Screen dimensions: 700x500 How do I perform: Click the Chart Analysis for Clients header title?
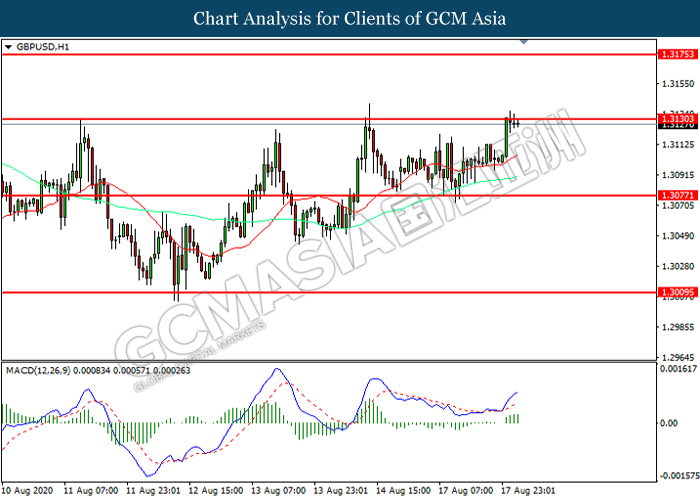[350, 18]
